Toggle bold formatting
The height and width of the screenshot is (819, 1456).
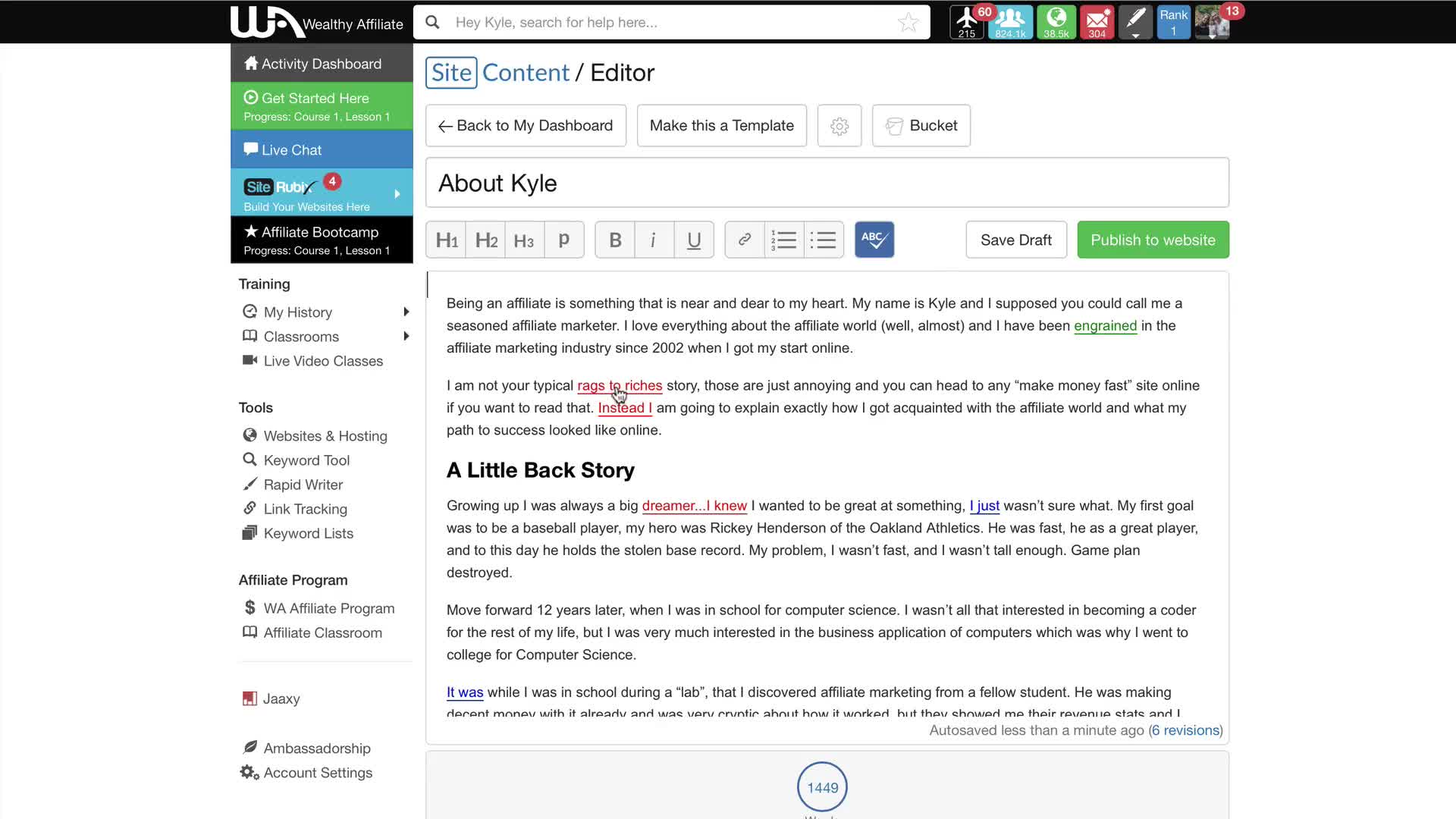(x=615, y=240)
